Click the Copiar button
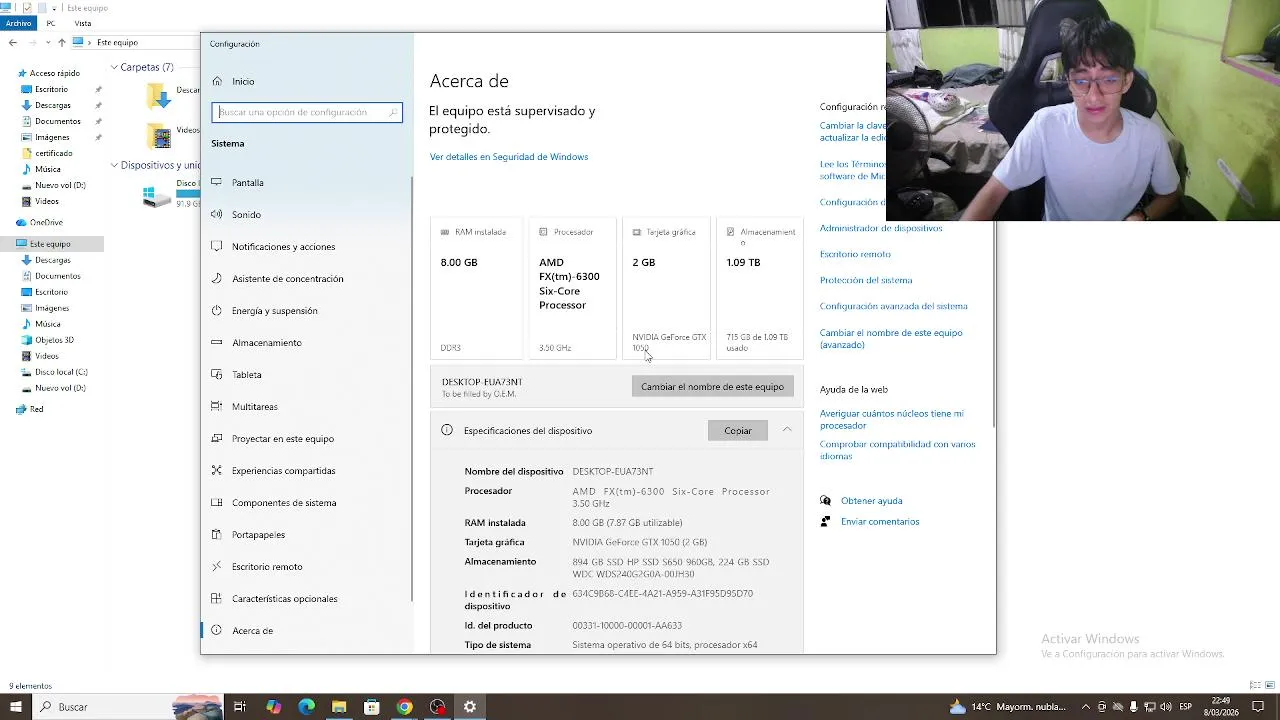The width and height of the screenshot is (1280, 720). pyautogui.click(x=738, y=430)
